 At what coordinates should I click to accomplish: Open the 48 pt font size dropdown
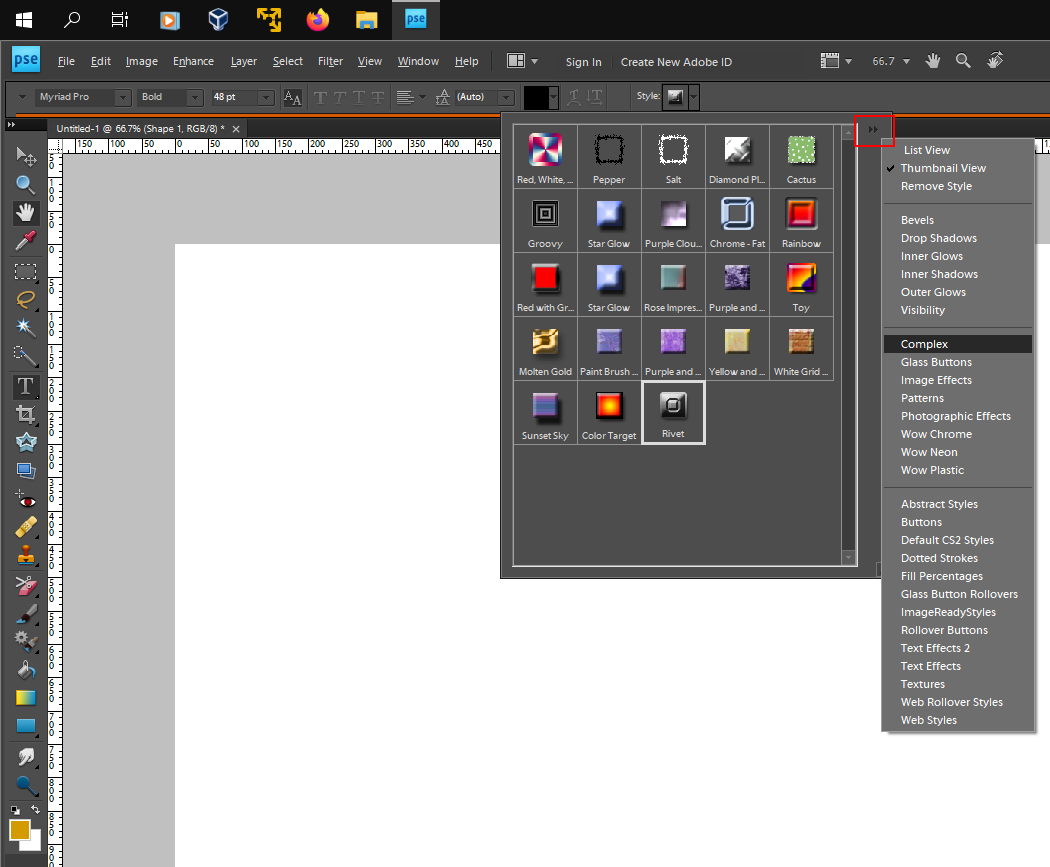[264, 97]
